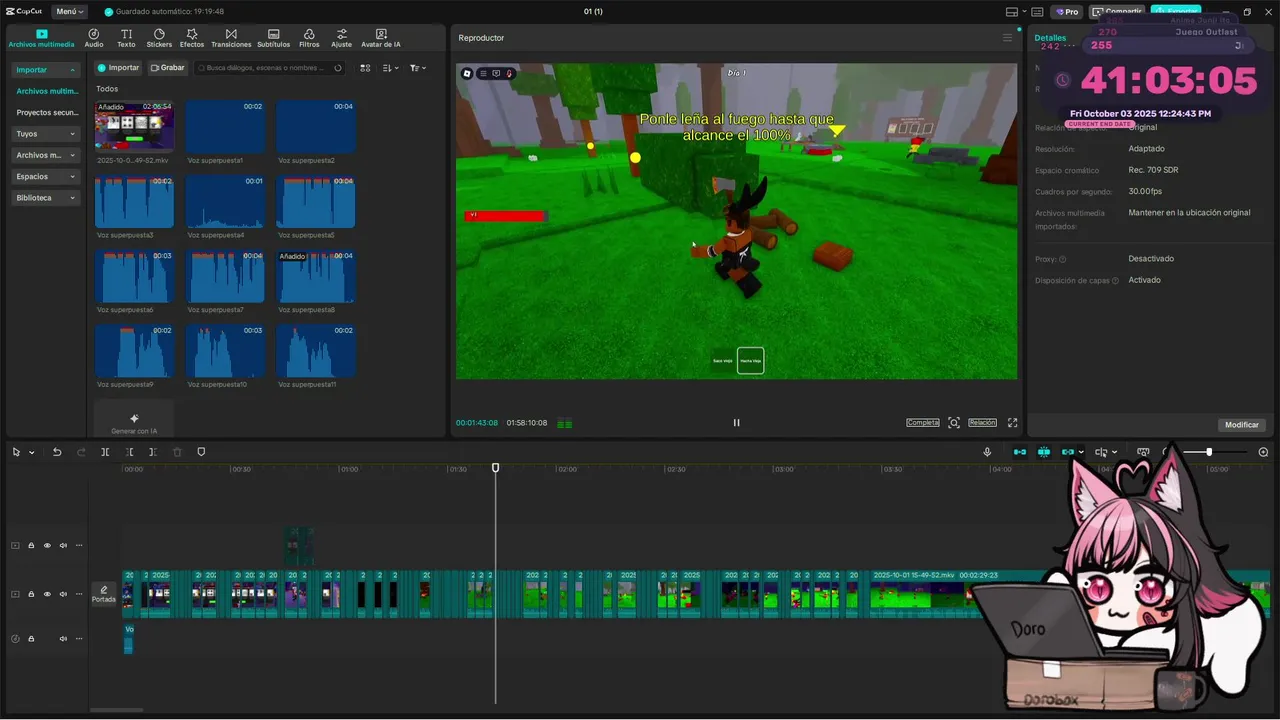Click the Modificar button
Screen dimensions: 1280x720
[1242, 425]
